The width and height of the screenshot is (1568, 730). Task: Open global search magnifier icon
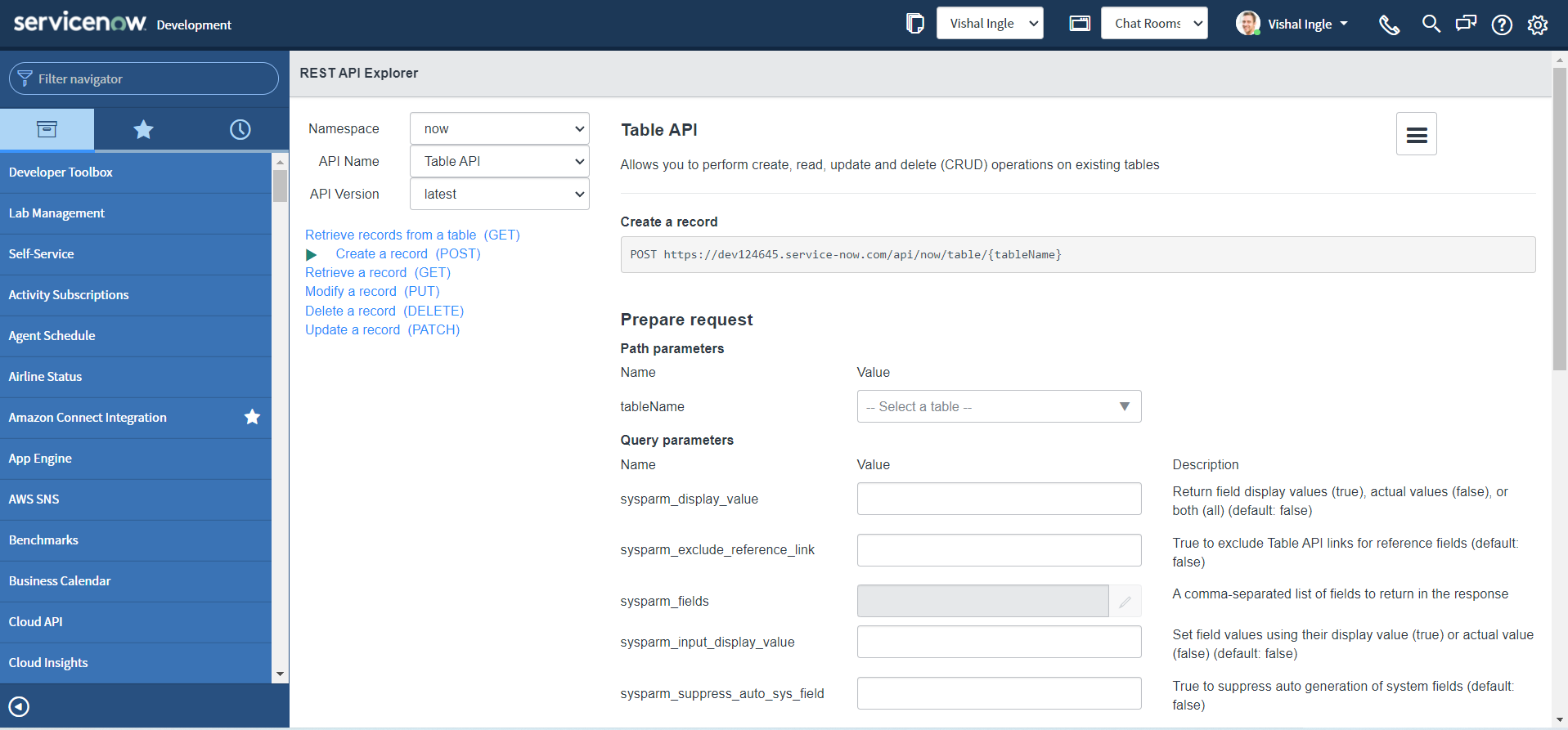[1431, 24]
